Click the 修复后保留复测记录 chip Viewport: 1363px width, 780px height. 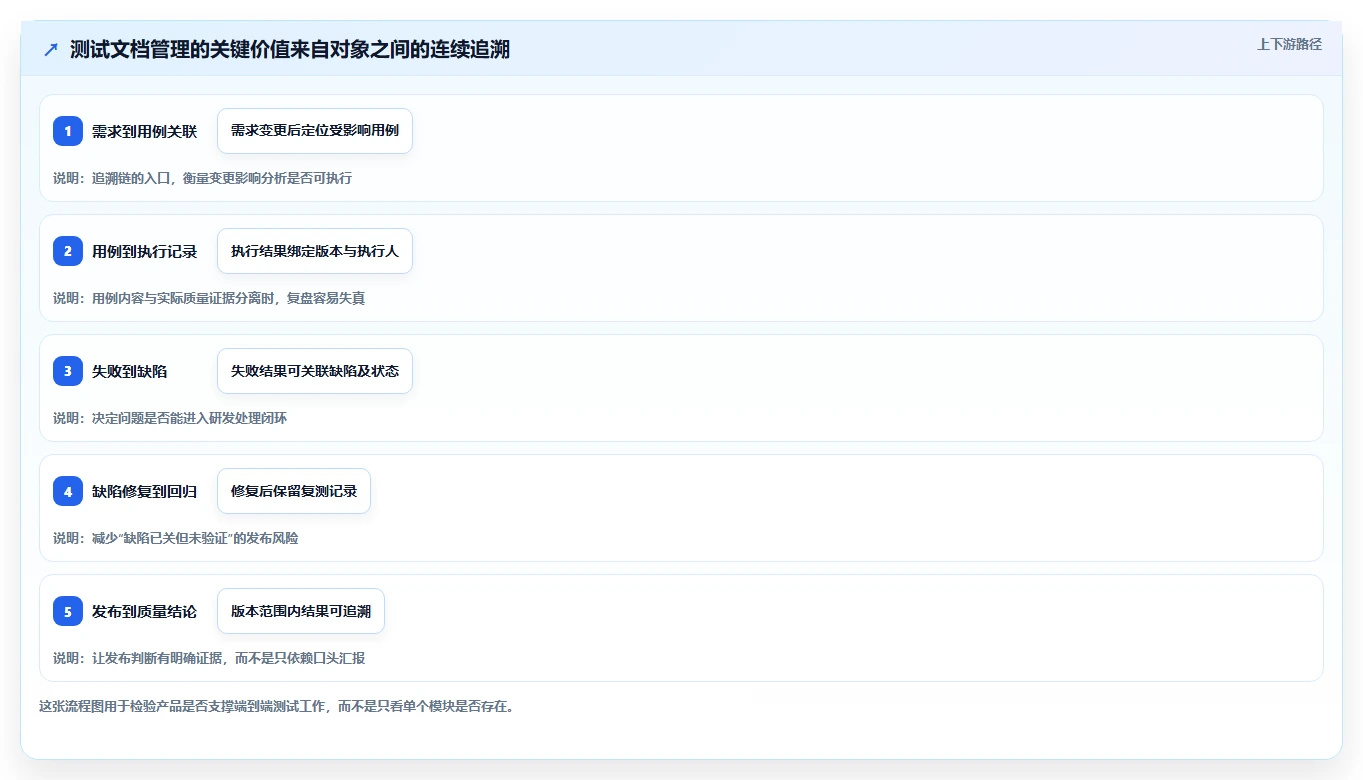point(294,491)
